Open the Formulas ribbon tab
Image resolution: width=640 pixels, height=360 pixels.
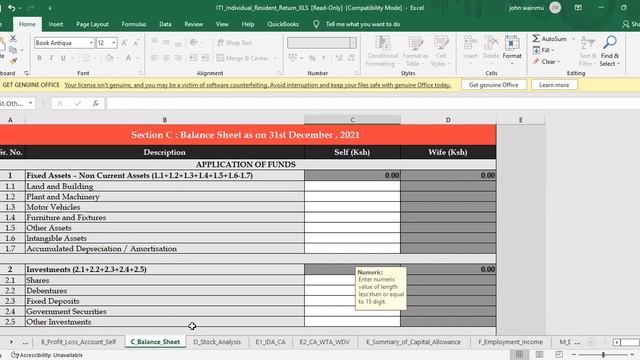[x=133, y=24]
